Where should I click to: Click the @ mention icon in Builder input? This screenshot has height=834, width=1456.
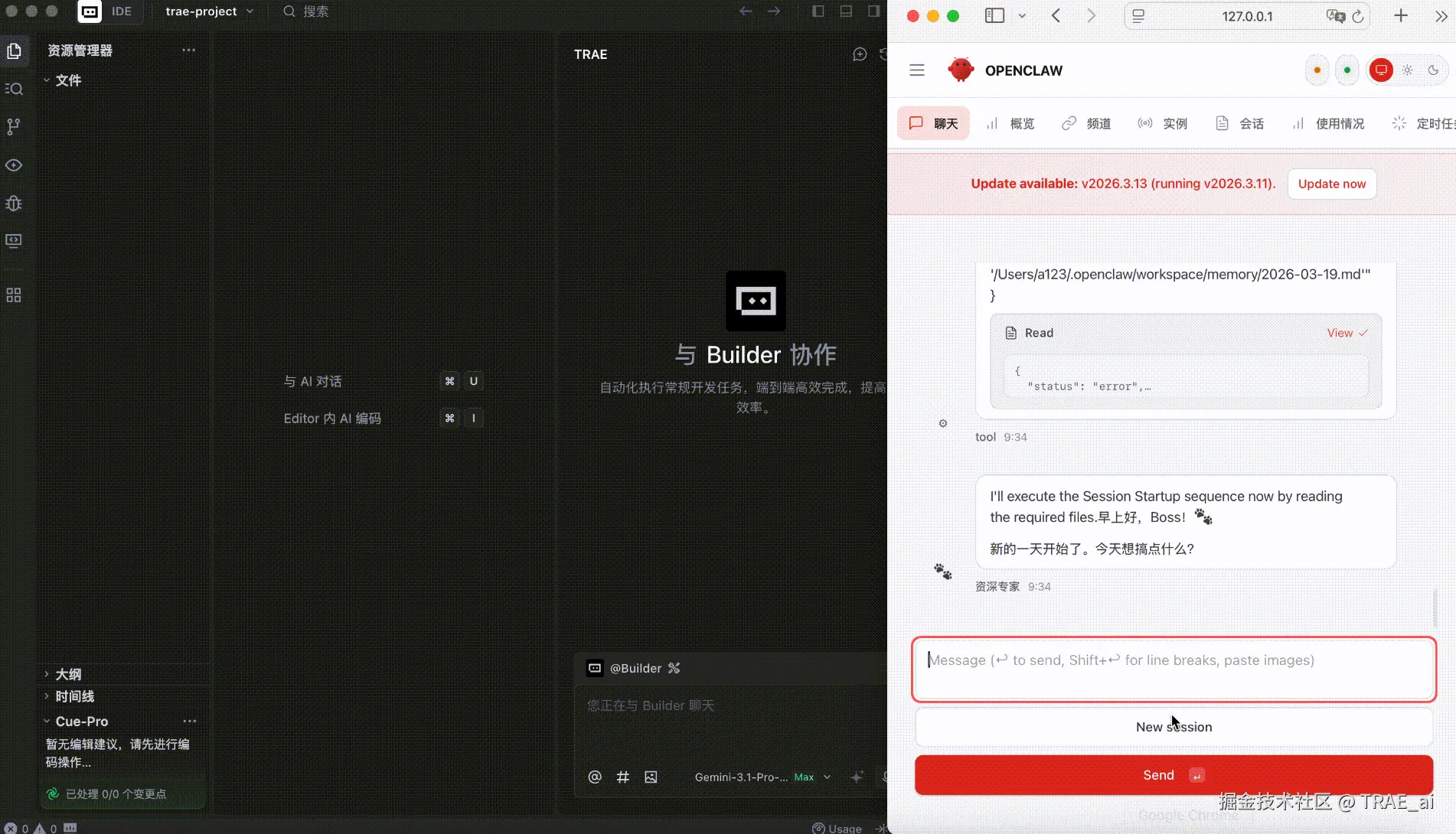(x=595, y=777)
